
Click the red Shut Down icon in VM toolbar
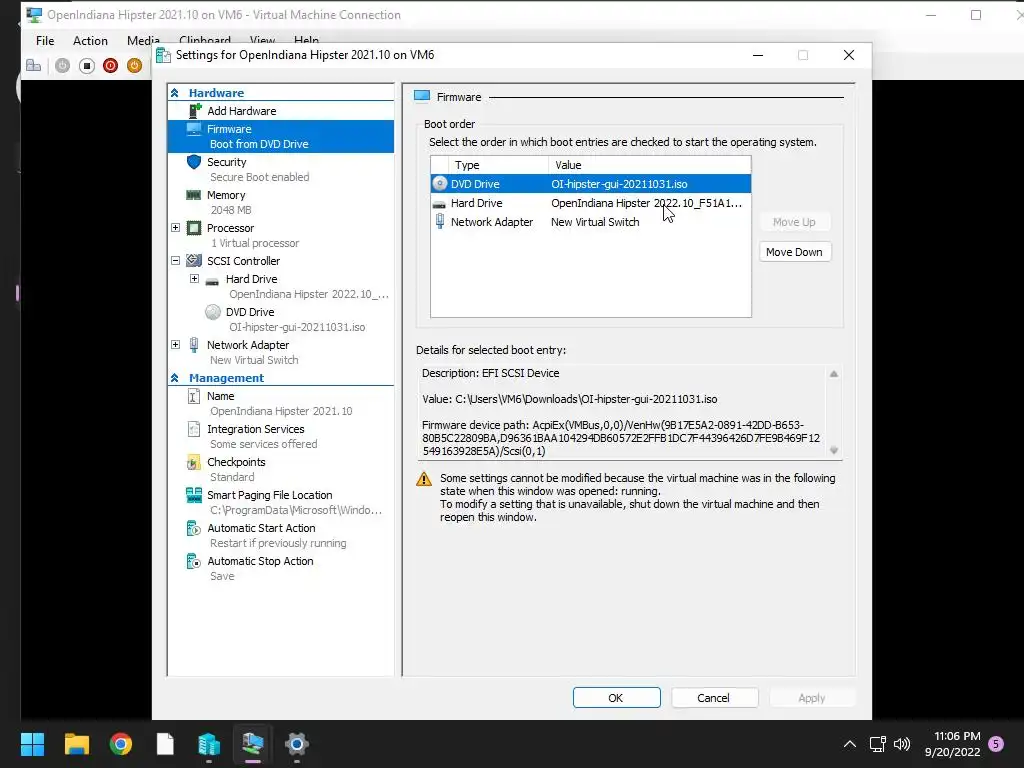pos(110,65)
